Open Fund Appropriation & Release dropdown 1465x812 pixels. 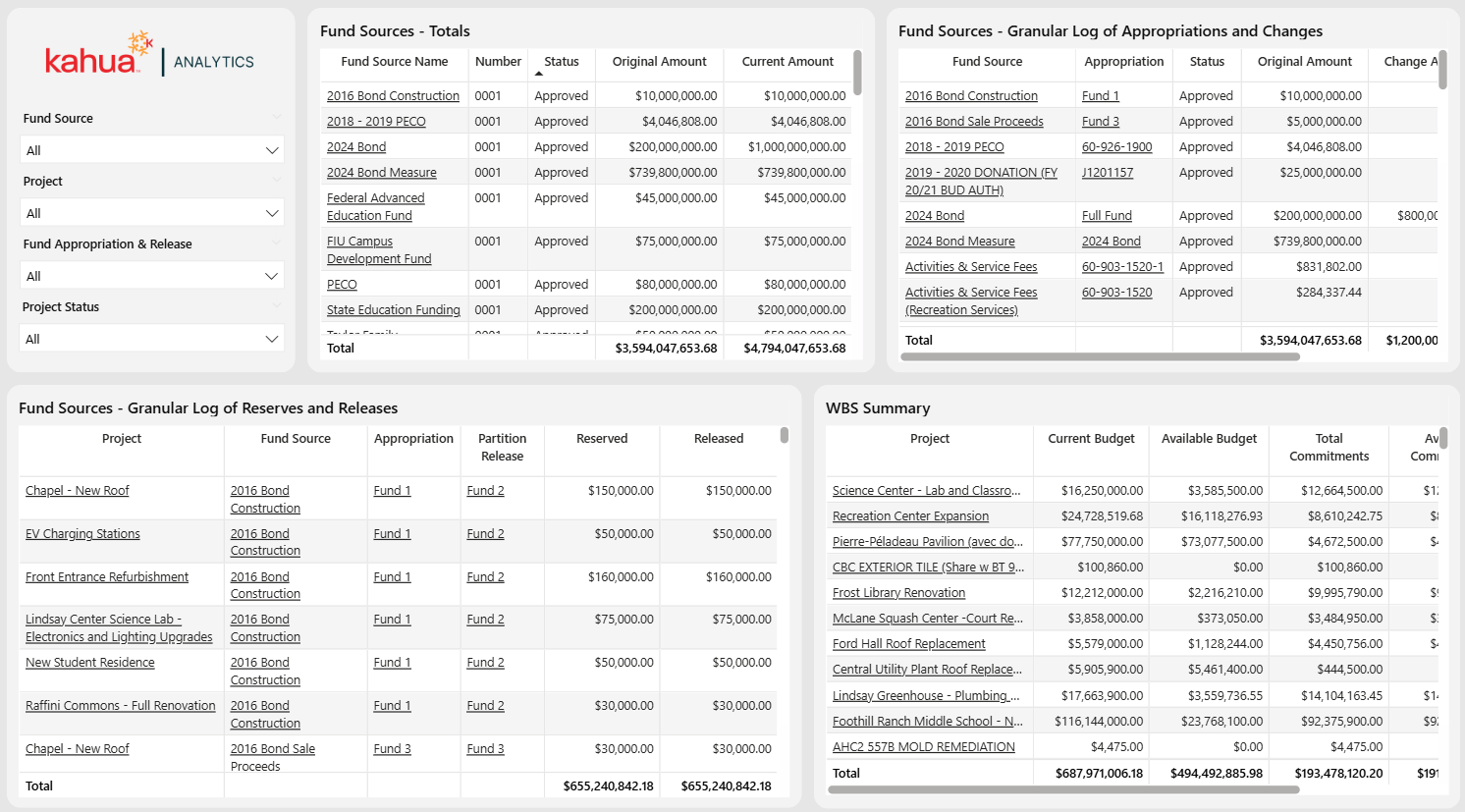coord(152,276)
